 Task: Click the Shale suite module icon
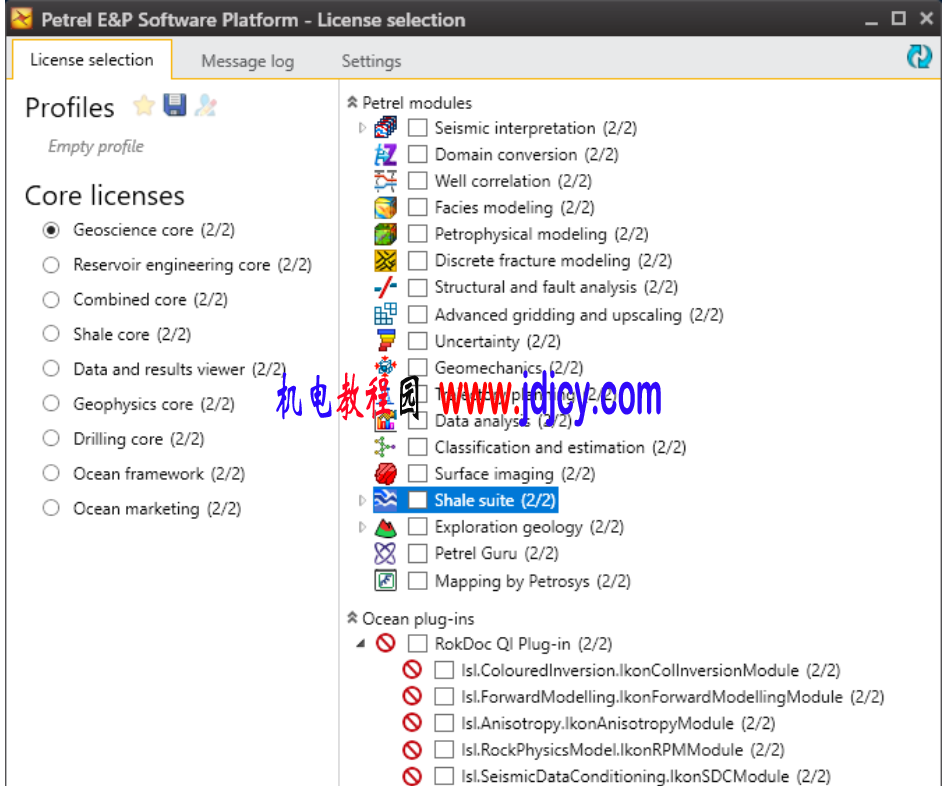coord(385,501)
